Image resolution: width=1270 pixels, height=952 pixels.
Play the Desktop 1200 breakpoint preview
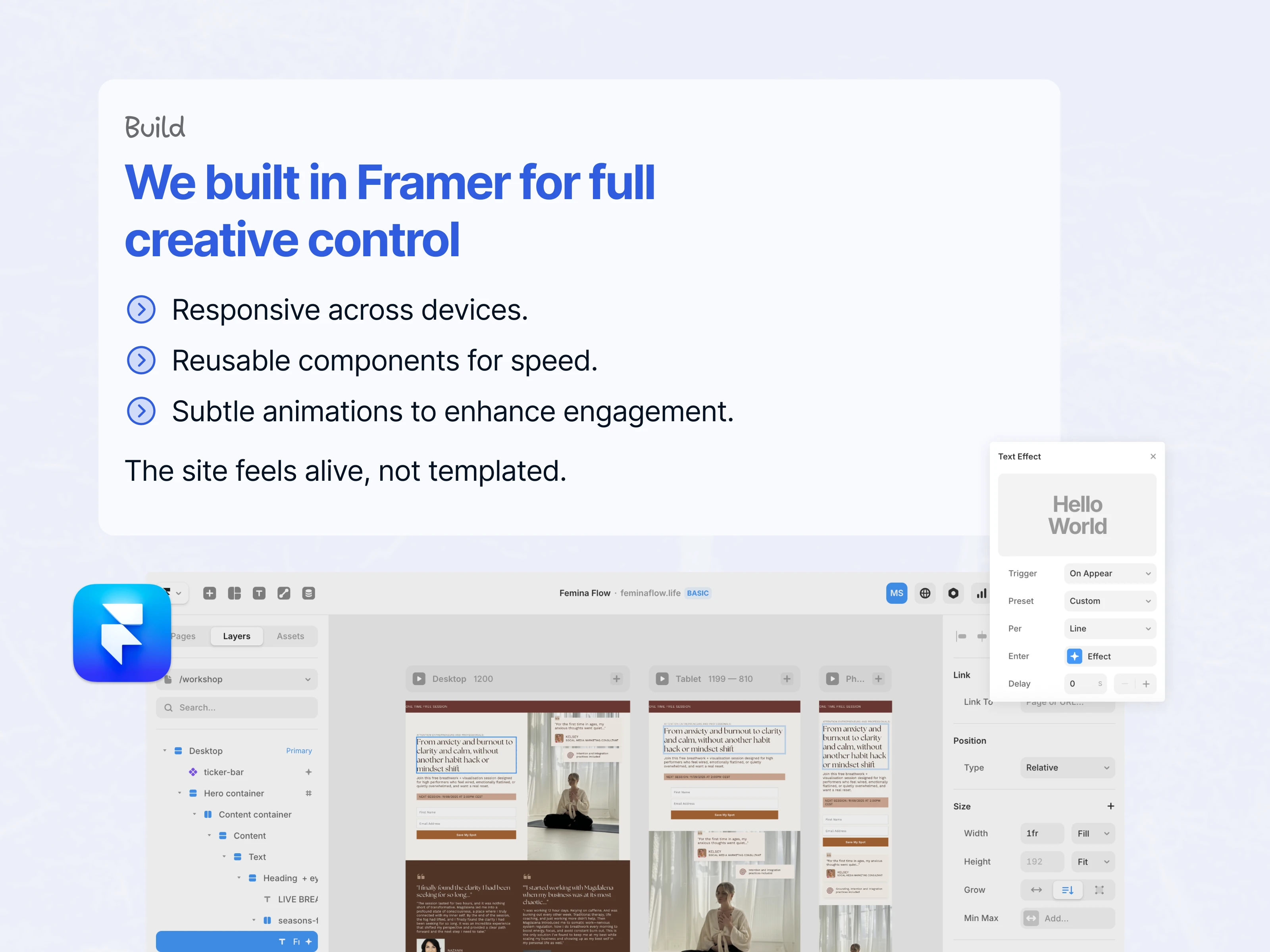[419, 679]
